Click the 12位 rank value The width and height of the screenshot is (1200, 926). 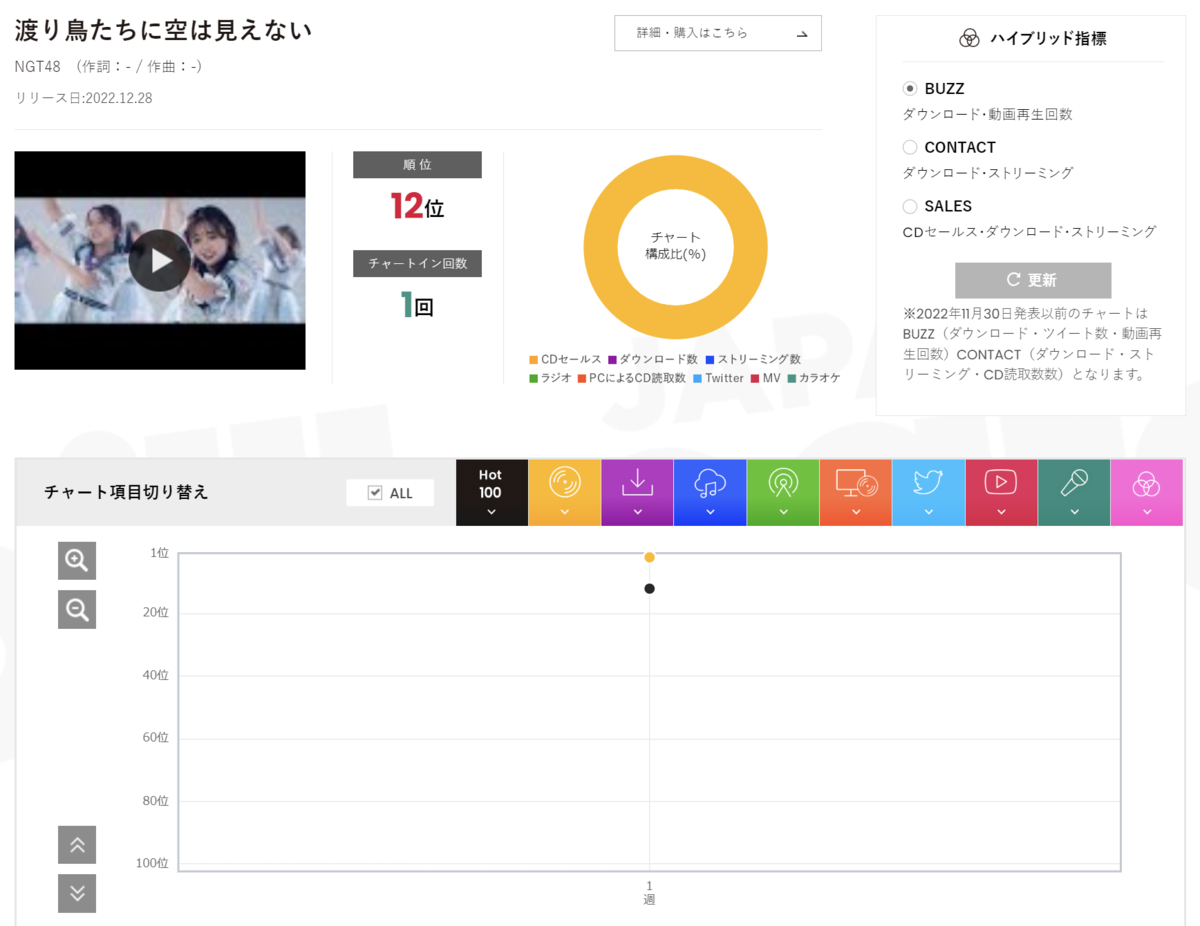417,206
